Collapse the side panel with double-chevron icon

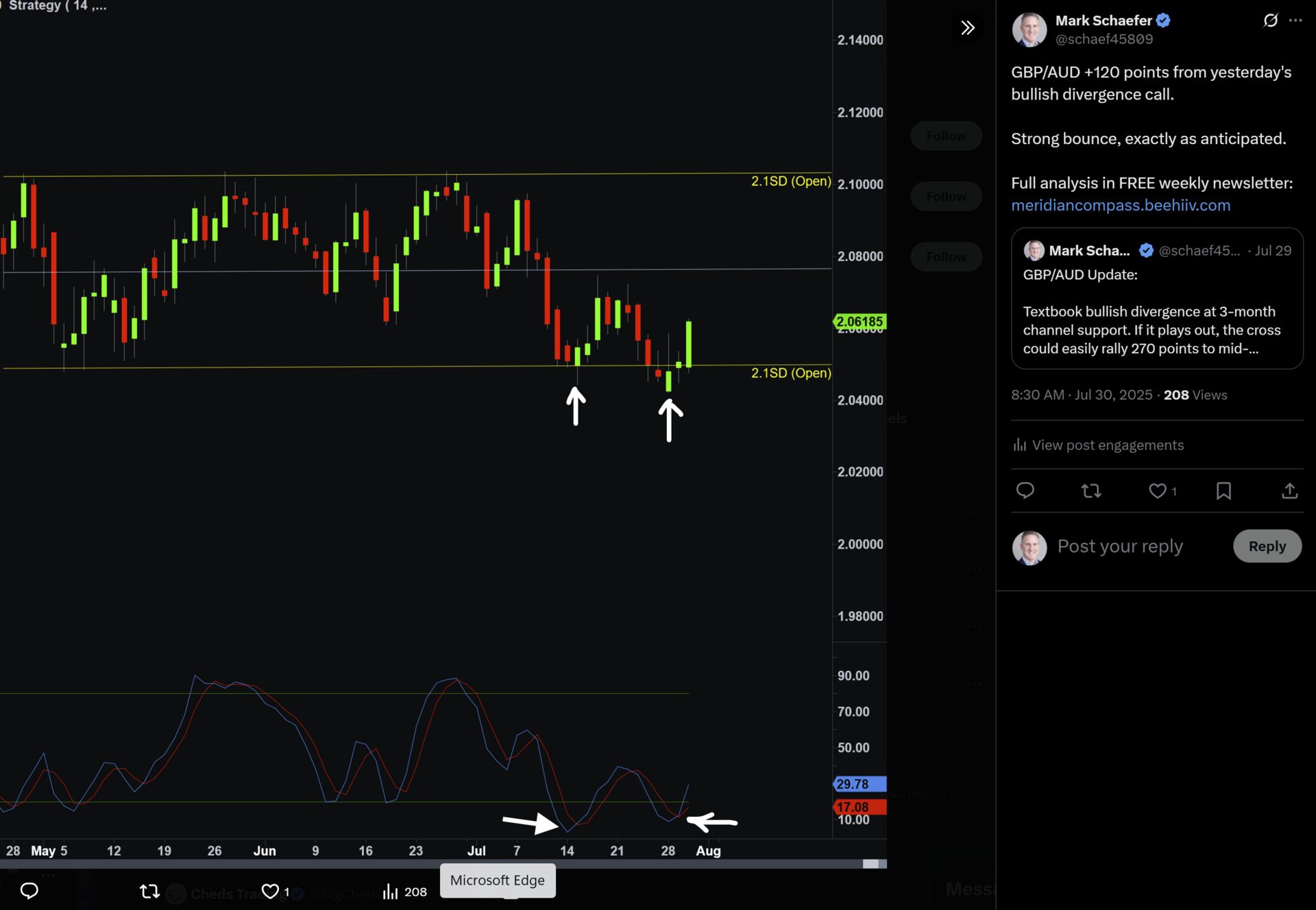[x=967, y=28]
